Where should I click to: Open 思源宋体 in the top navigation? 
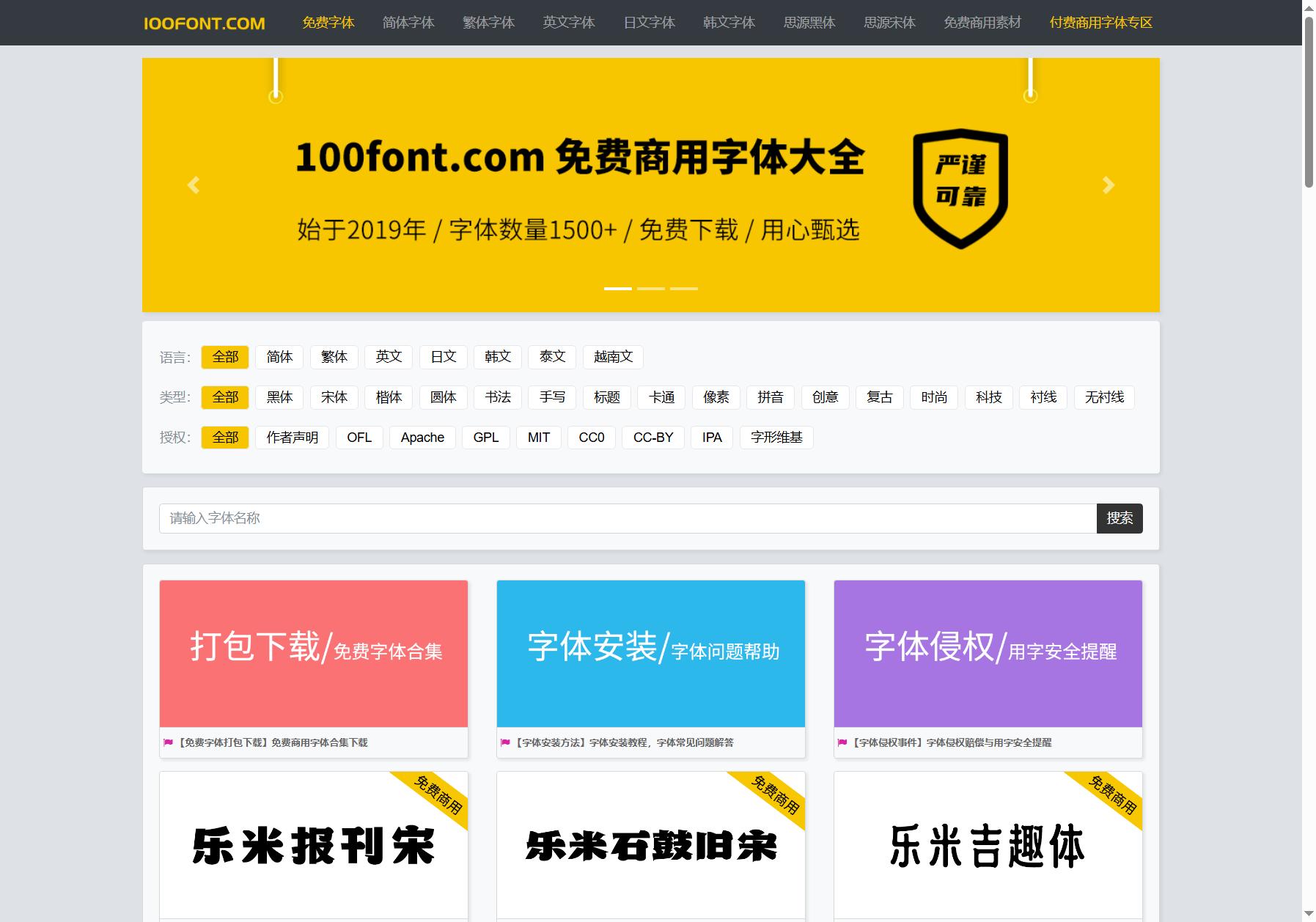coord(889,23)
